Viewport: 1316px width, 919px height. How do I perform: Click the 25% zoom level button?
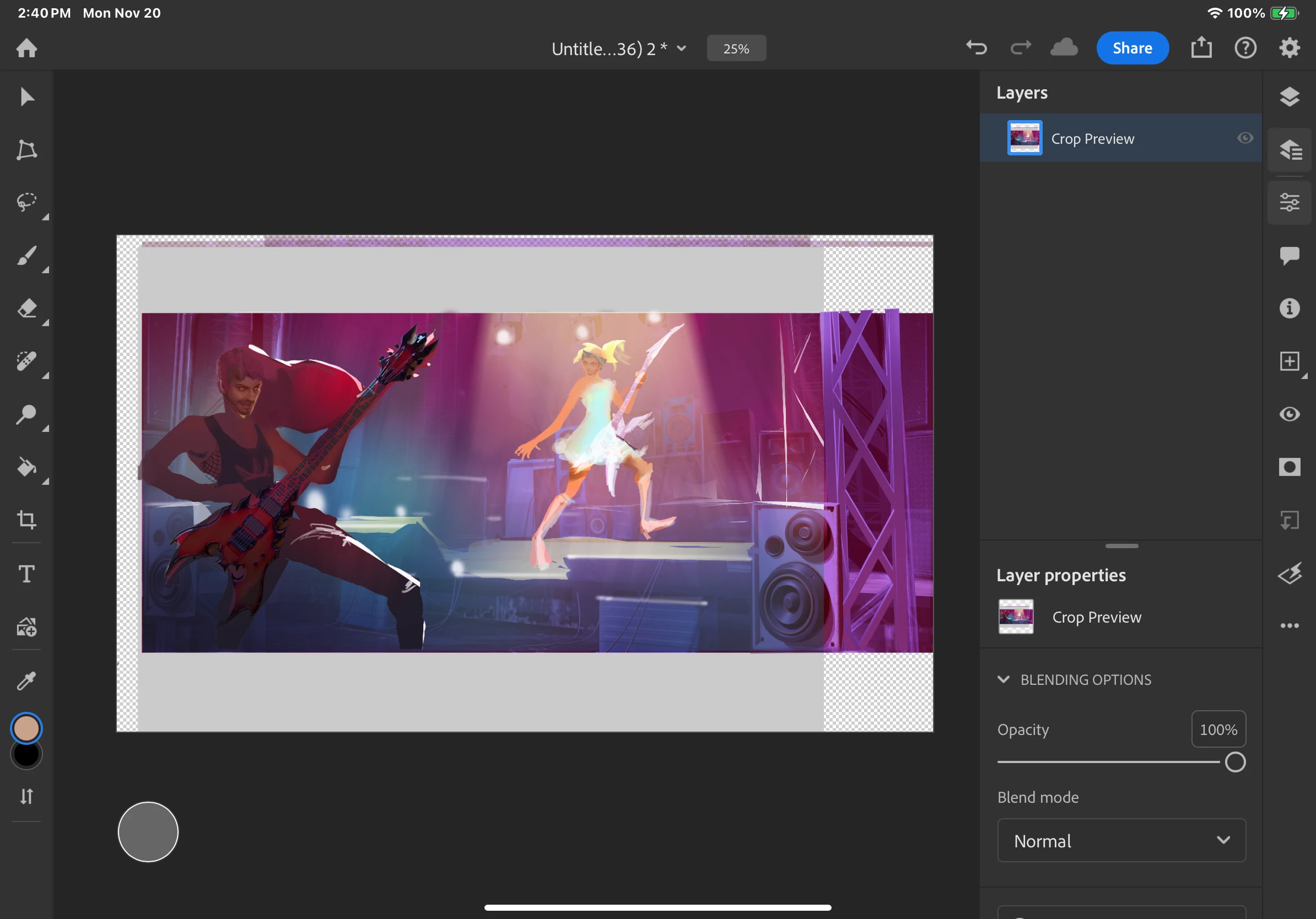coord(736,48)
